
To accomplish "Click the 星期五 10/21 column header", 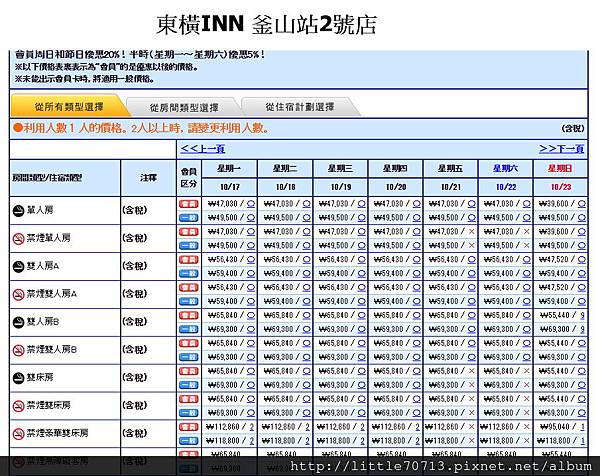I will pos(451,178).
